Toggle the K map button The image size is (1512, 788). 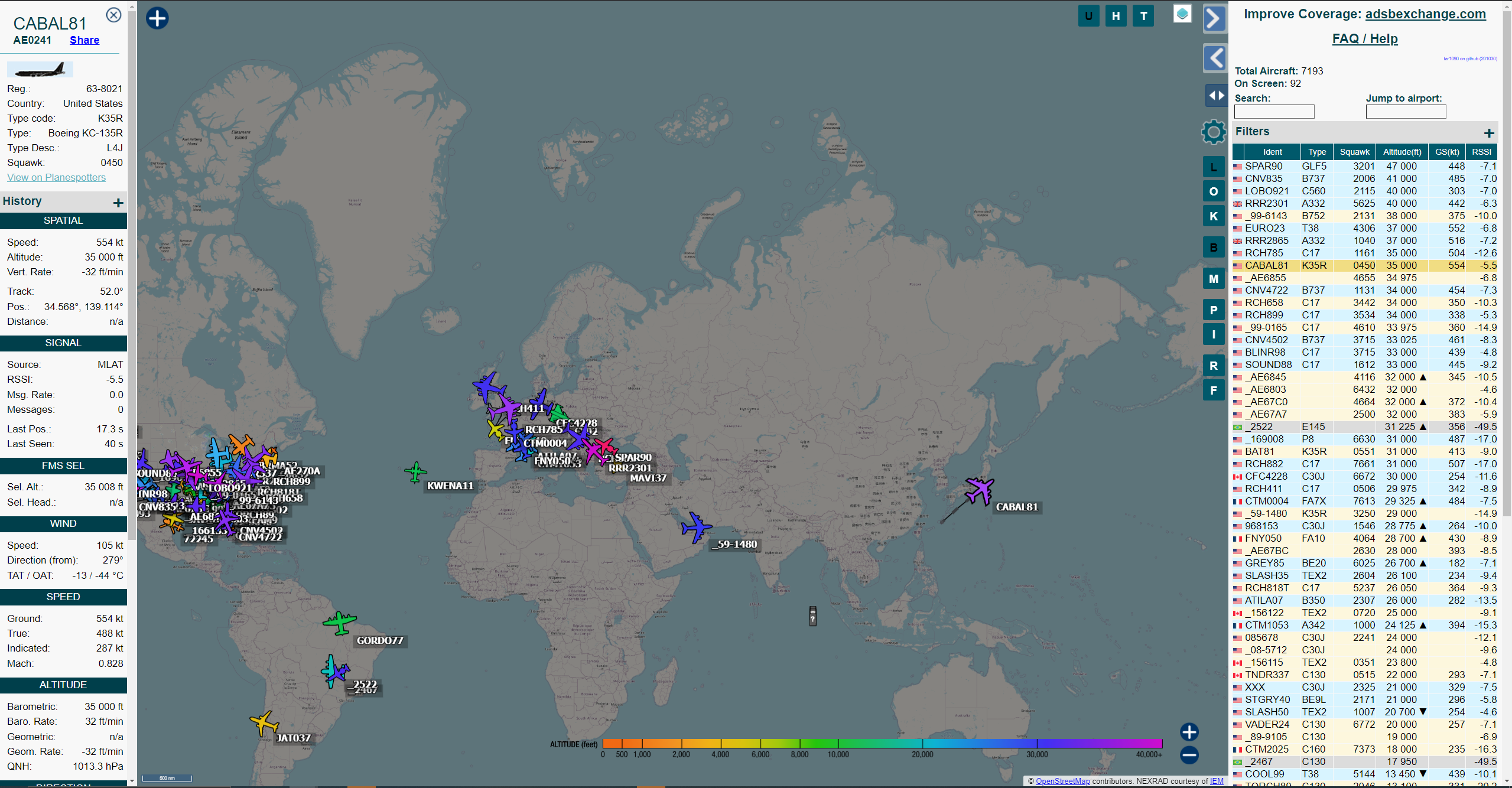(x=1214, y=216)
